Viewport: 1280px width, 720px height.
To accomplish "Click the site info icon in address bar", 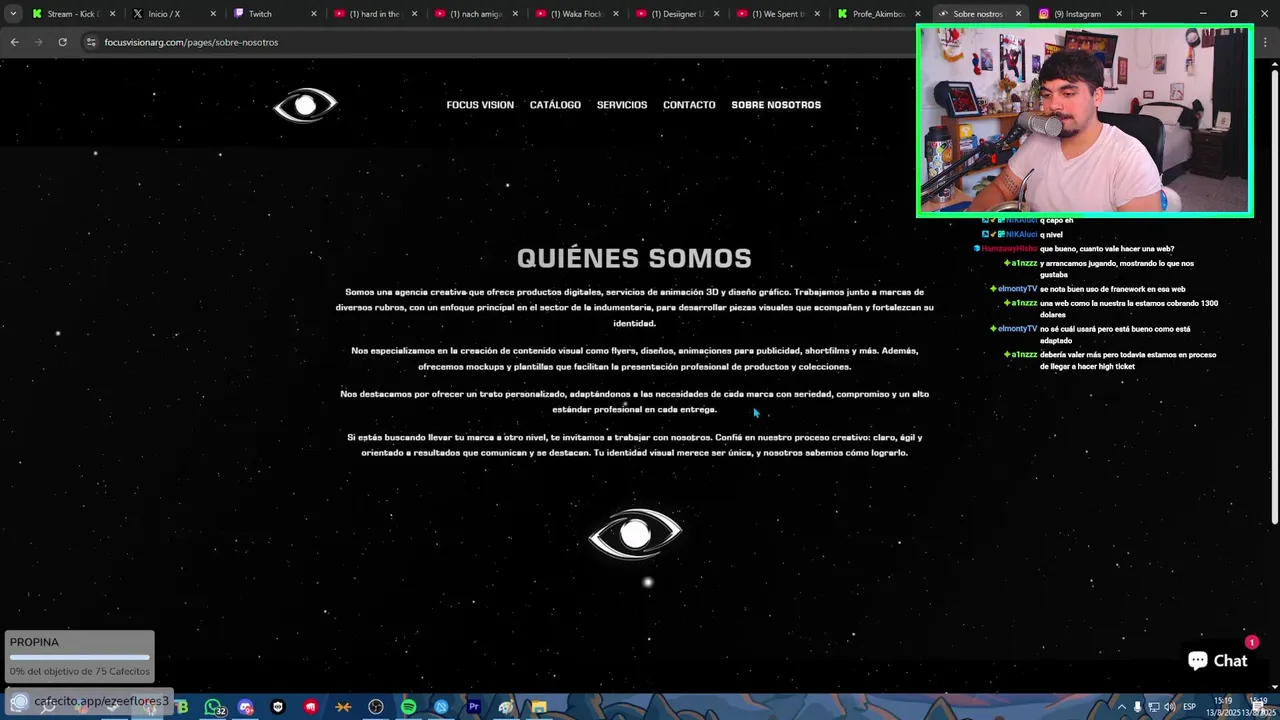I will 90,42.
